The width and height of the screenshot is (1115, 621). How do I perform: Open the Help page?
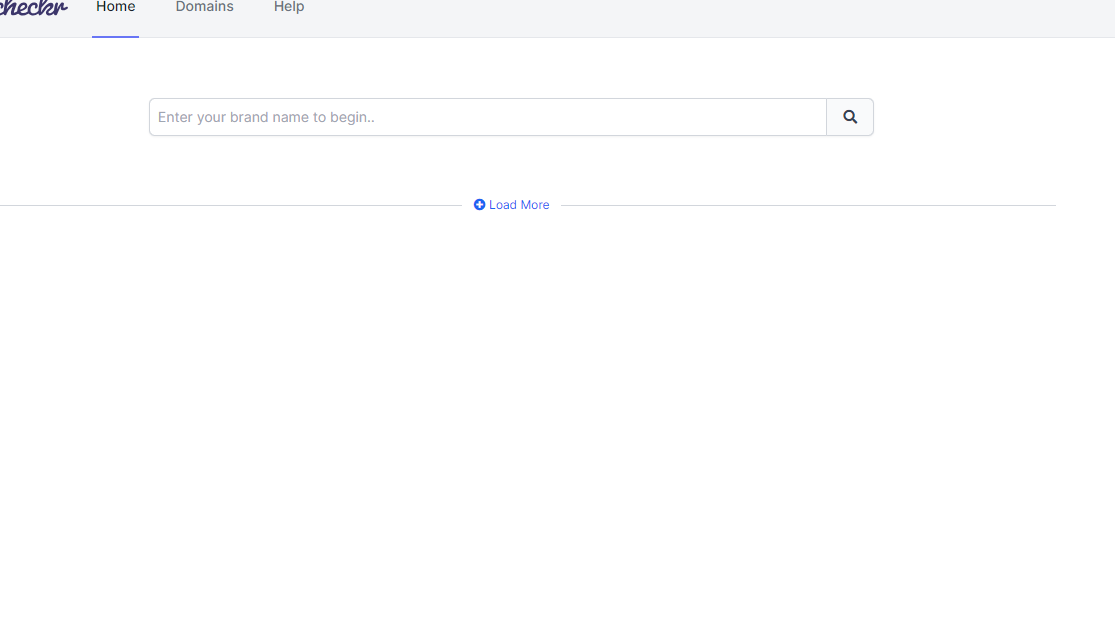(288, 7)
